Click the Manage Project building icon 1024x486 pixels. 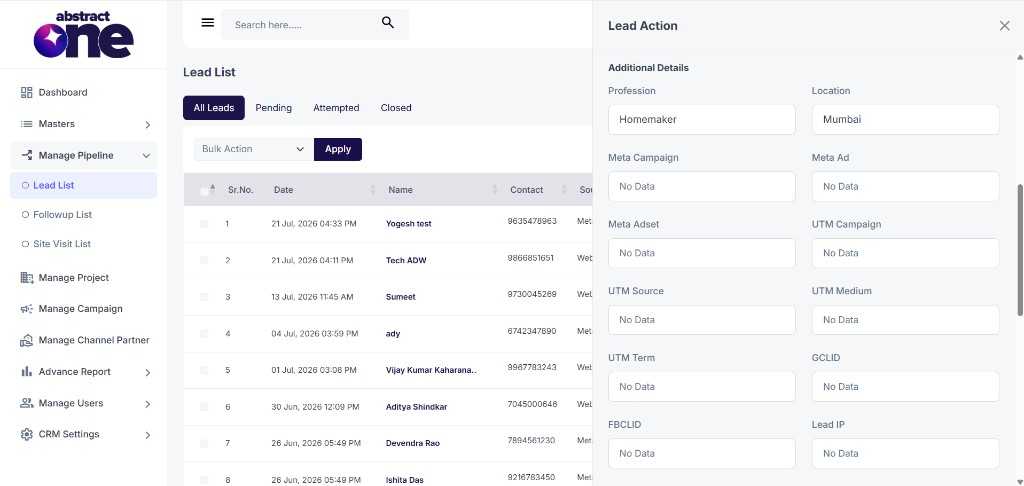[27, 278]
